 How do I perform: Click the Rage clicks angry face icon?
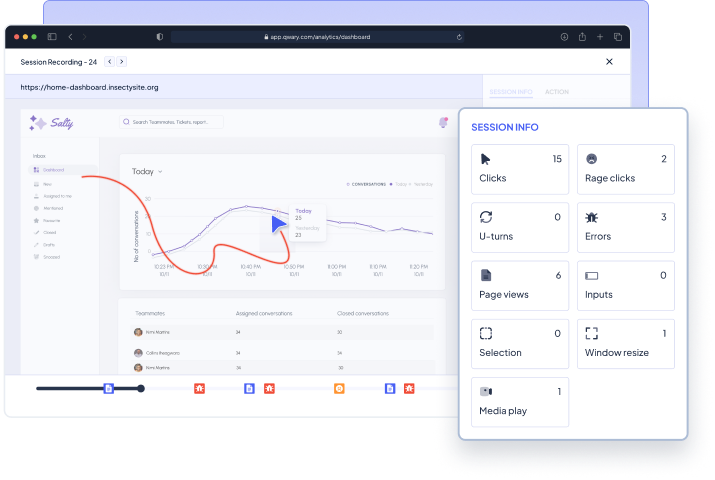pyautogui.click(x=591, y=159)
